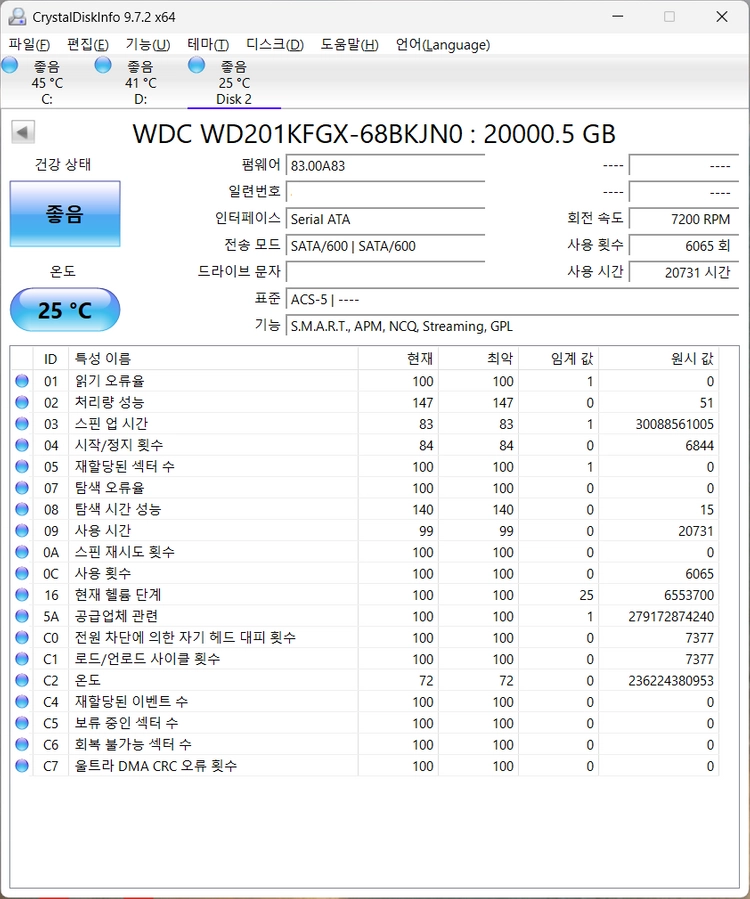The height and width of the screenshot is (899, 750).
Task: Click status orb of row C1 로드/언로드 사이클
Action: coord(22,659)
